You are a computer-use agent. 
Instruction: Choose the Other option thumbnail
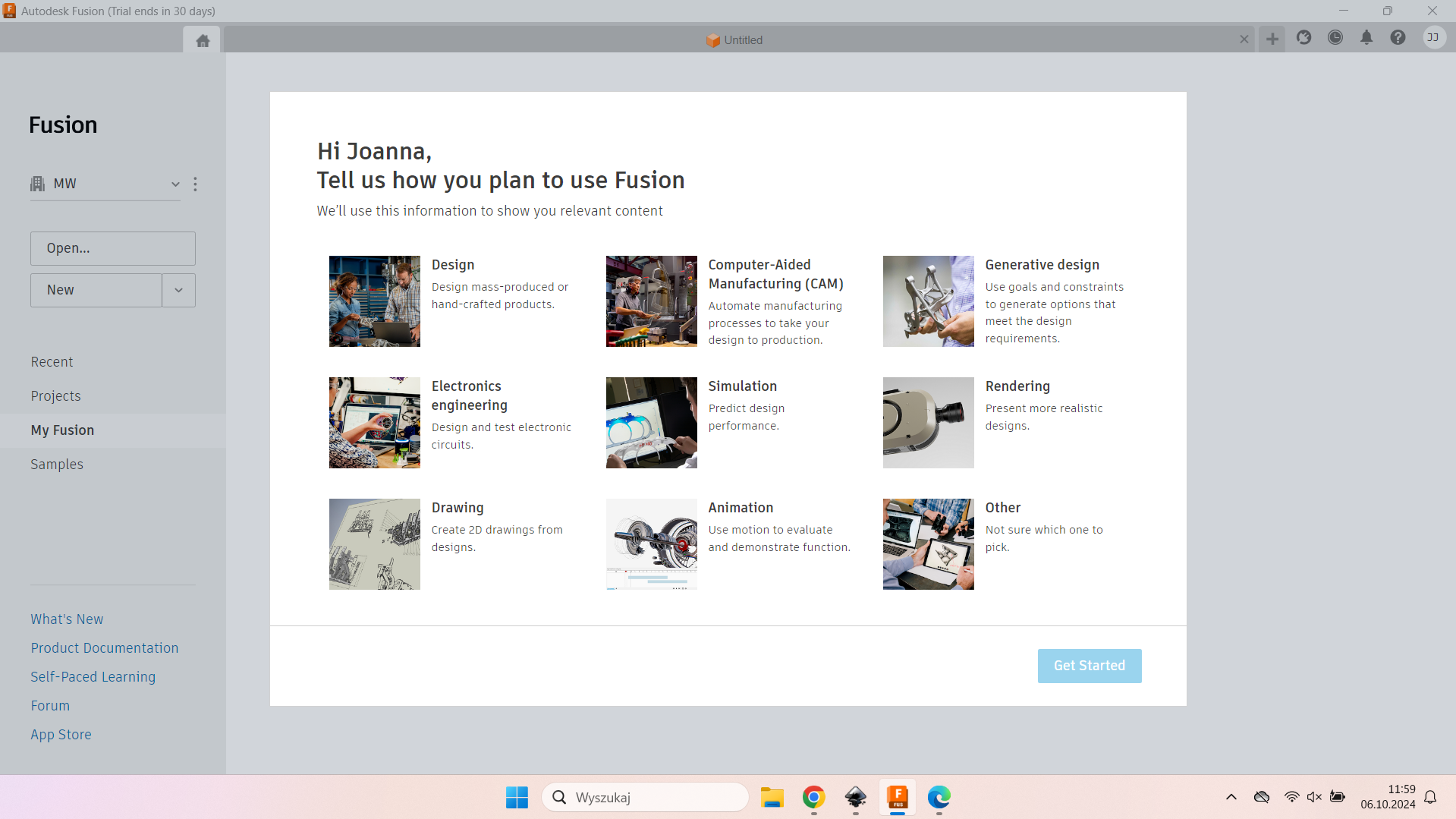tap(929, 544)
